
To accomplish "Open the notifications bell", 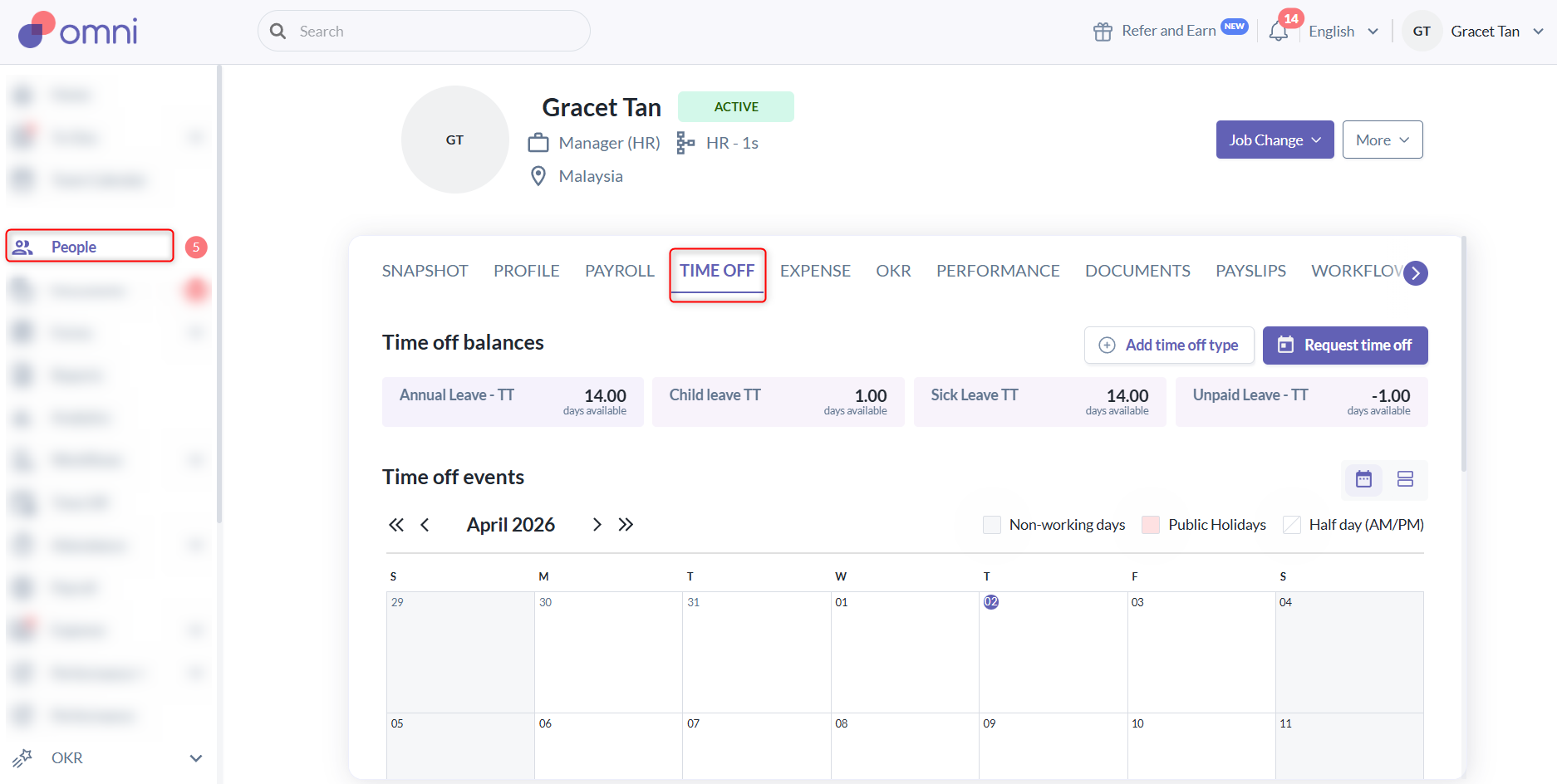I will click(1279, 32).
